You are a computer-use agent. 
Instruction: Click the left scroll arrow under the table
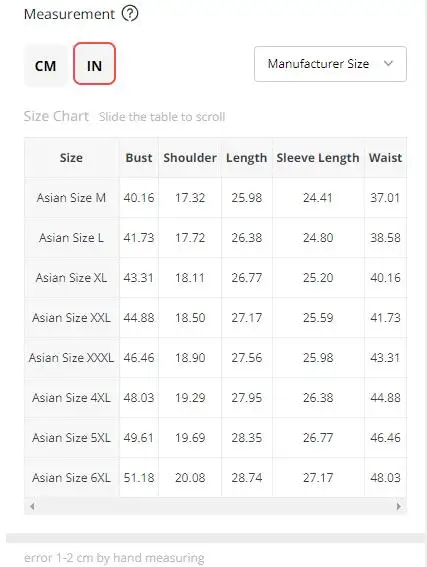point(32,506)
